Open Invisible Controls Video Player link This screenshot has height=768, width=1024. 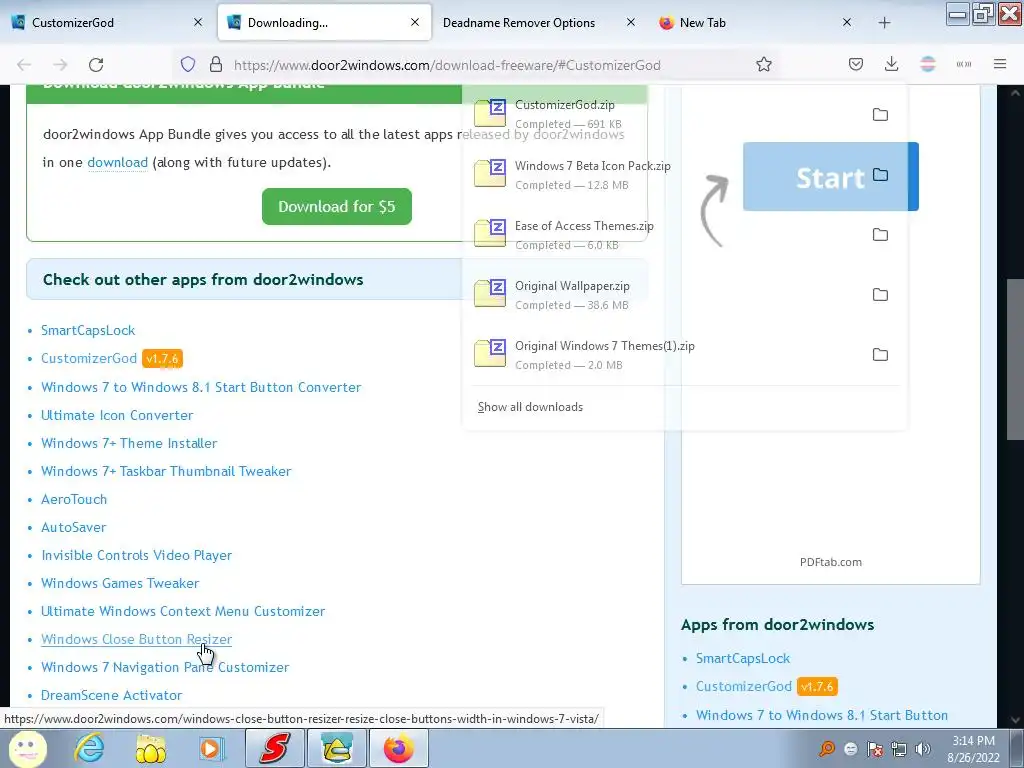click(x=136, y=556)
